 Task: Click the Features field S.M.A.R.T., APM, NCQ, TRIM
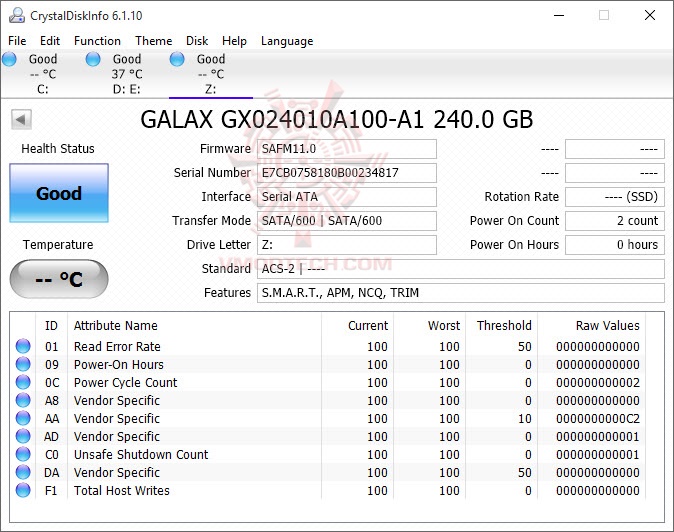461,293
